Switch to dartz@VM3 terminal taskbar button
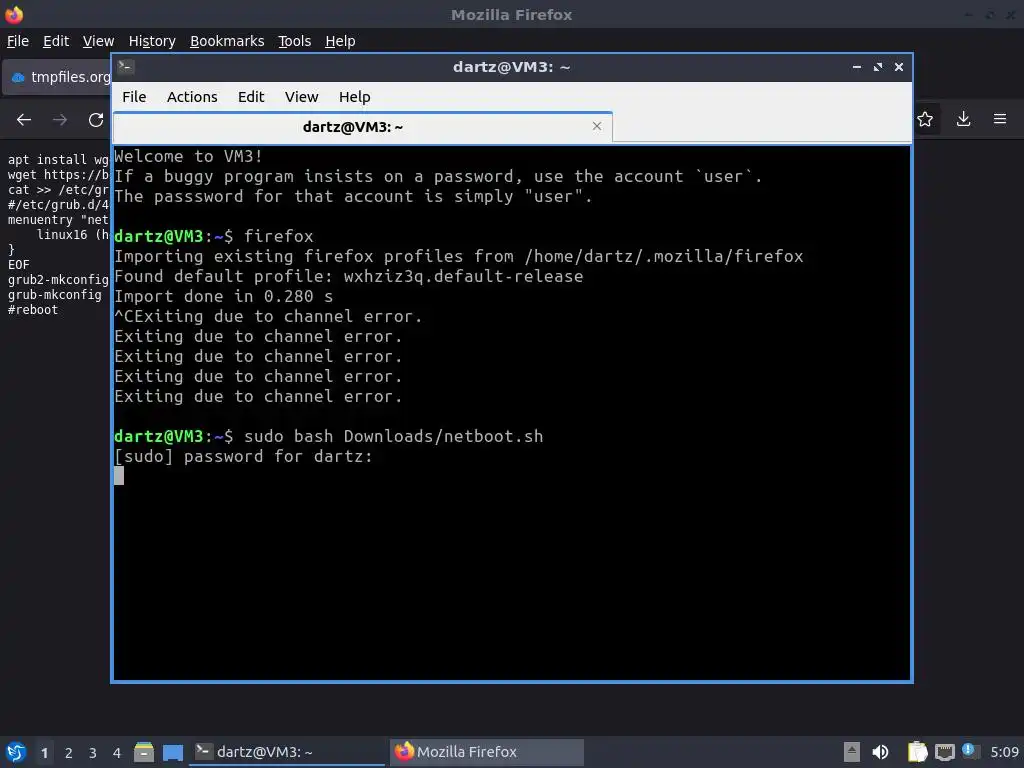 pos(287,752)
